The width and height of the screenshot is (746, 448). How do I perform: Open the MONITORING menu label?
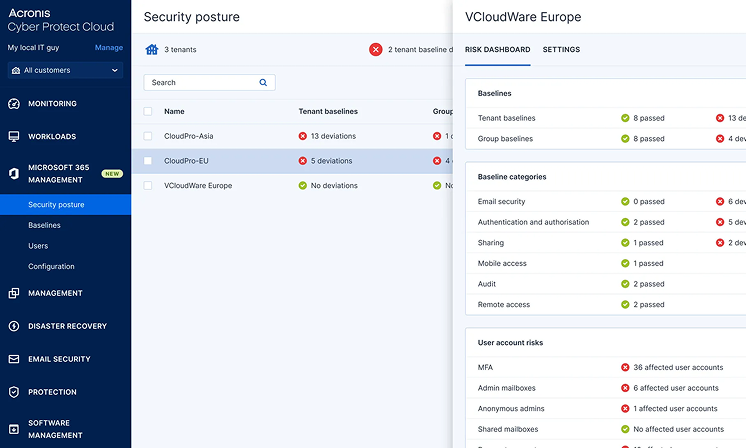52,104
